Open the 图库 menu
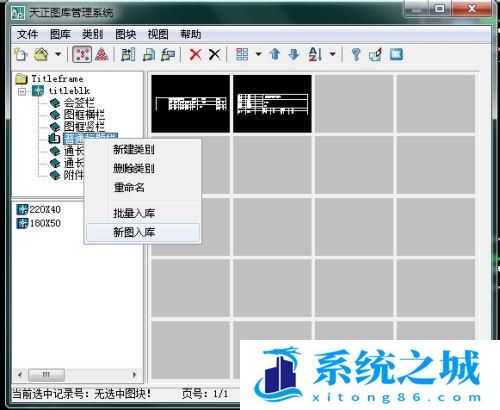Image resolution: width=500 pixels, height=410 pixels. point(60,34)
